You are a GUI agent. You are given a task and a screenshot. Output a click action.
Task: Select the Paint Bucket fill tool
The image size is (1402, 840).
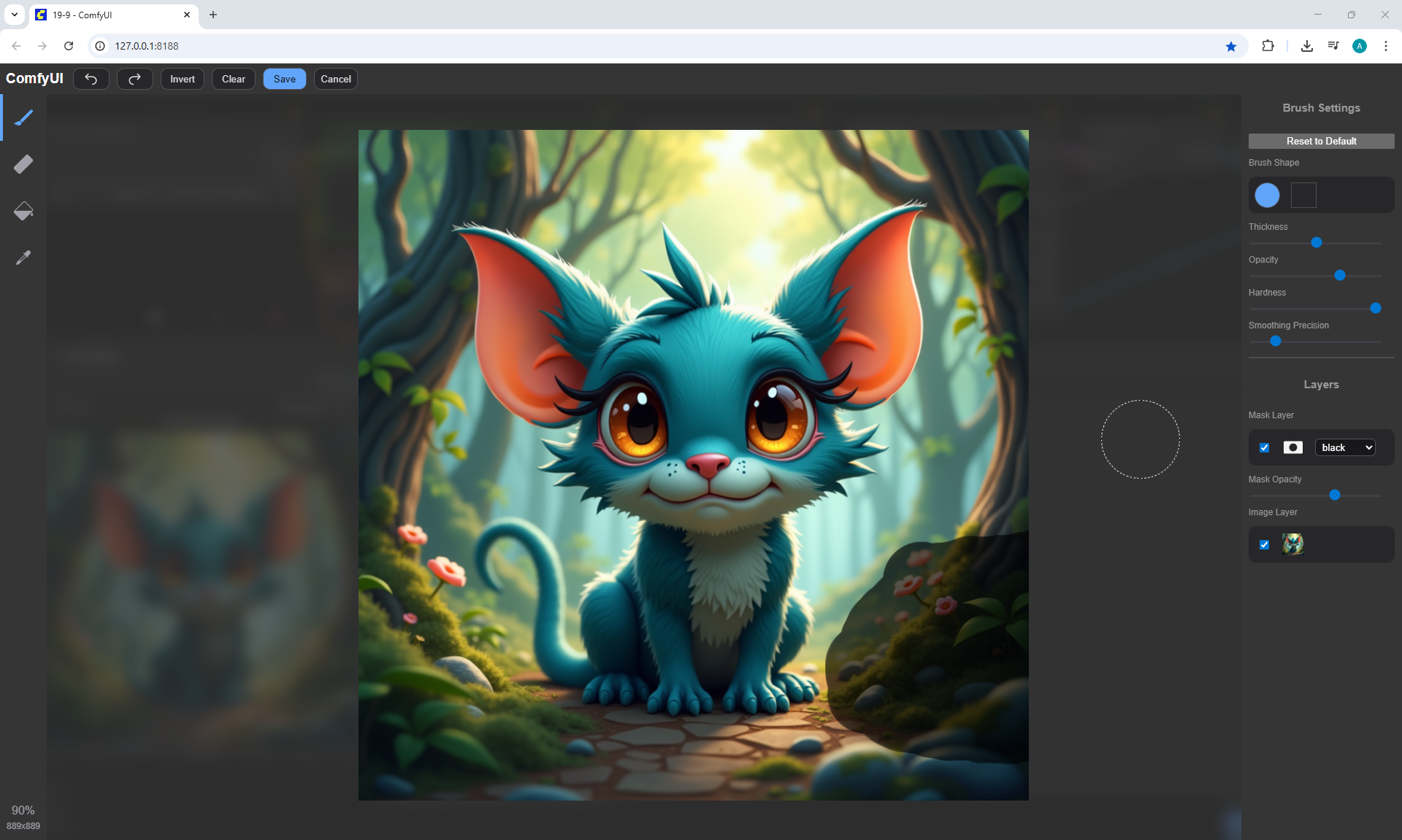tap(23, 211)
